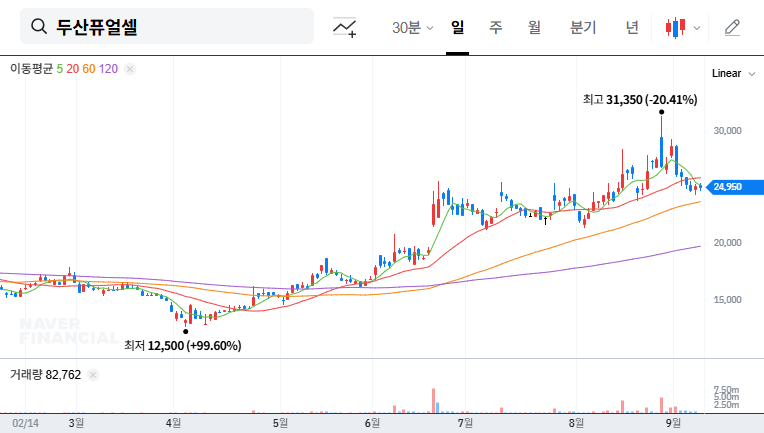The image size is (764, 433).
Task: Click the 30,000 price axis label
Action: pos(727,131)
